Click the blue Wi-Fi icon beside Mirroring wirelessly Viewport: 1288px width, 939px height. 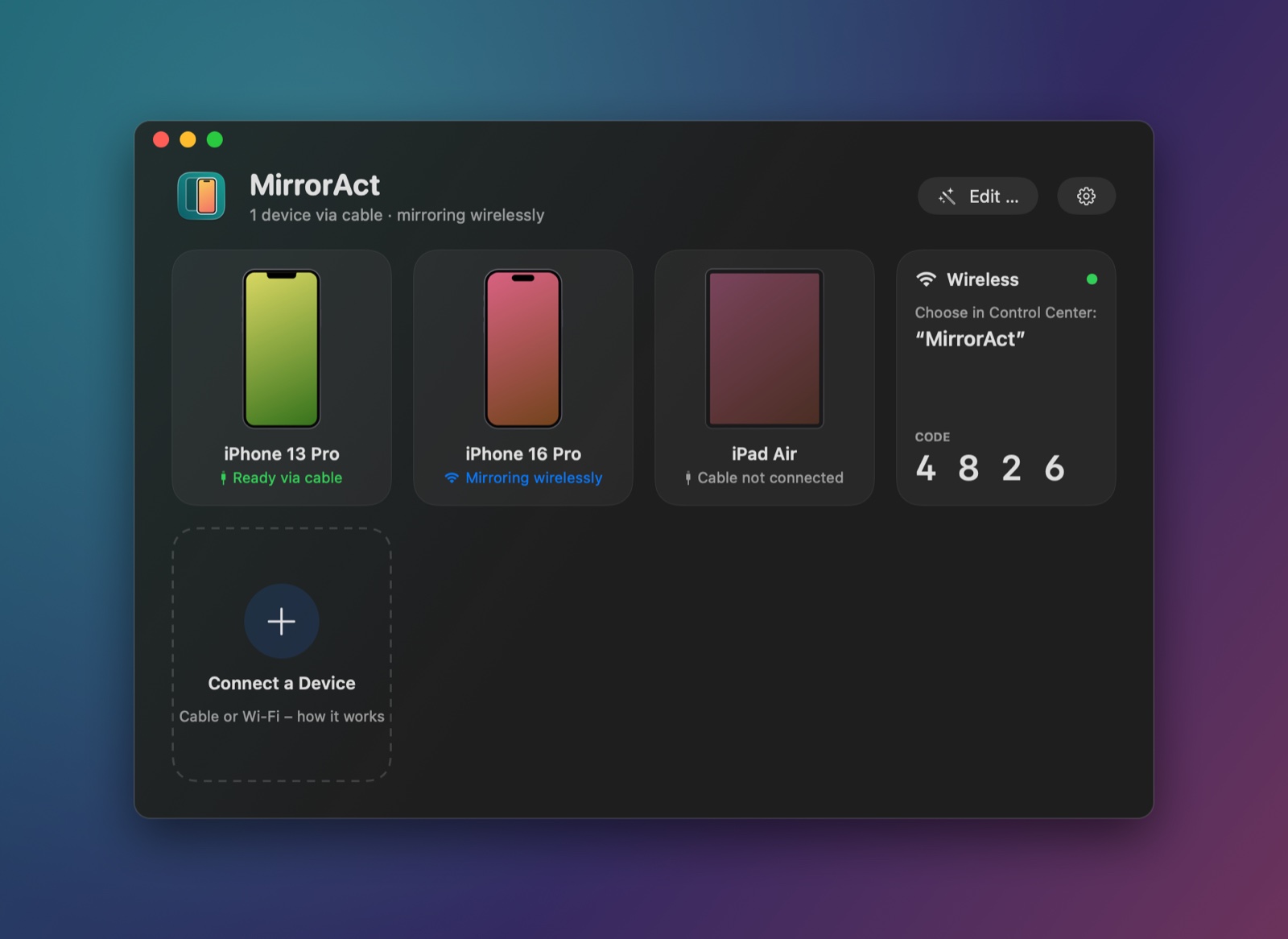(x=452, y=478)
